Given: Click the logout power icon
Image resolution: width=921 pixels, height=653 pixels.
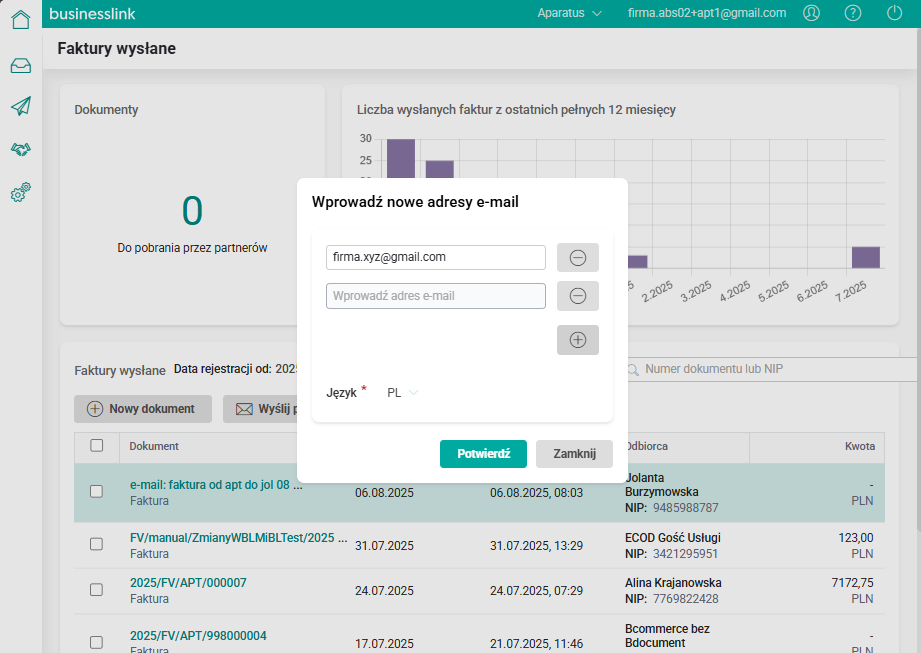Looking at the screenshot, I should [x=895, y=13].
